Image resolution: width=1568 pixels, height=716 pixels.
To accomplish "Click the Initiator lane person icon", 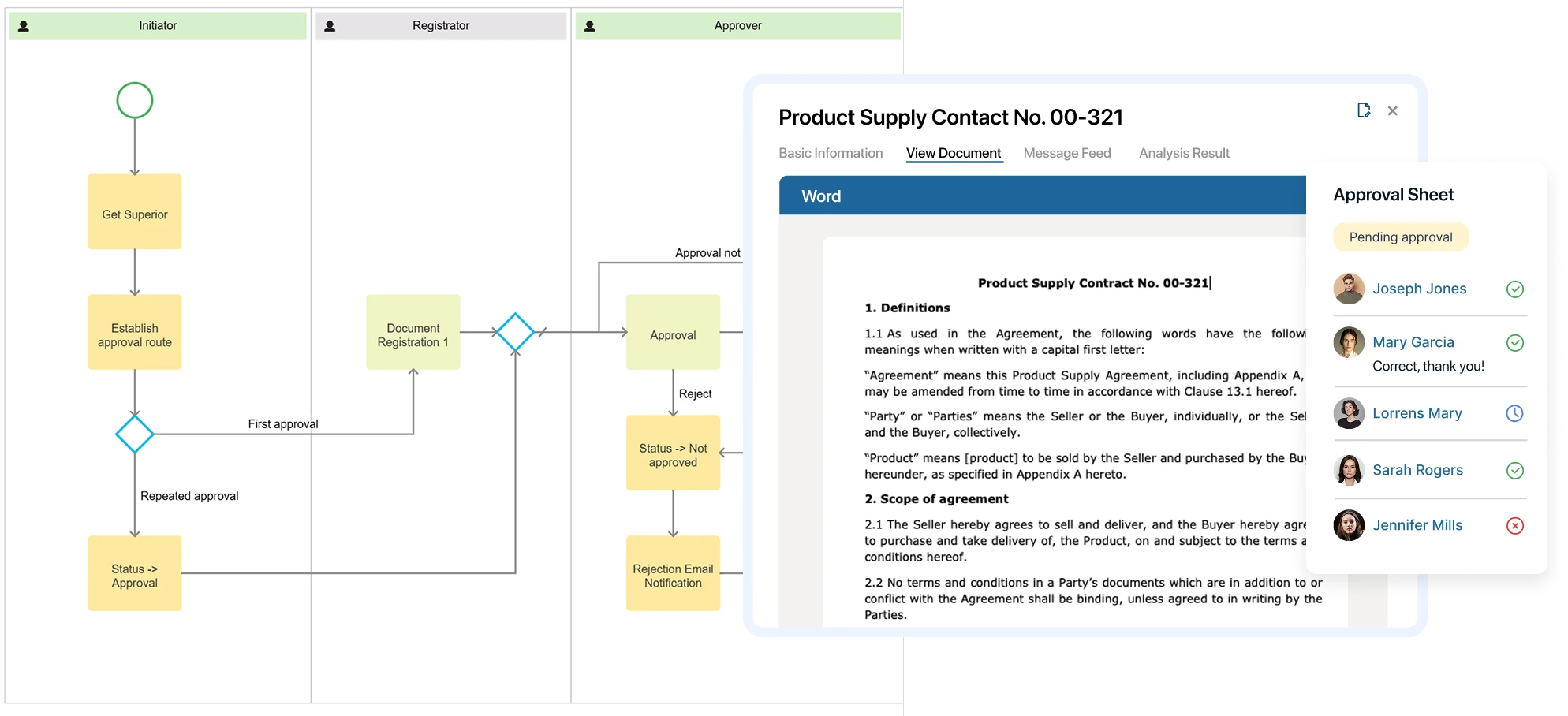I will (x=24, y=26).
